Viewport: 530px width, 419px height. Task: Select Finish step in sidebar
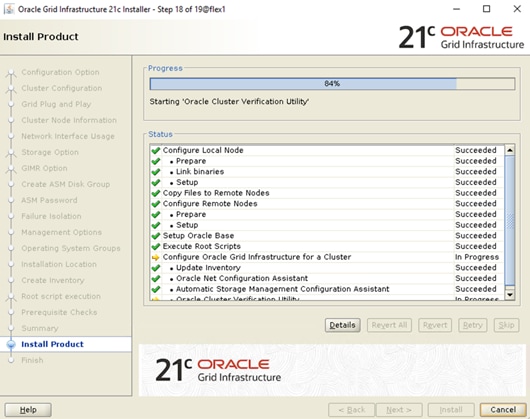pos(32,360)
